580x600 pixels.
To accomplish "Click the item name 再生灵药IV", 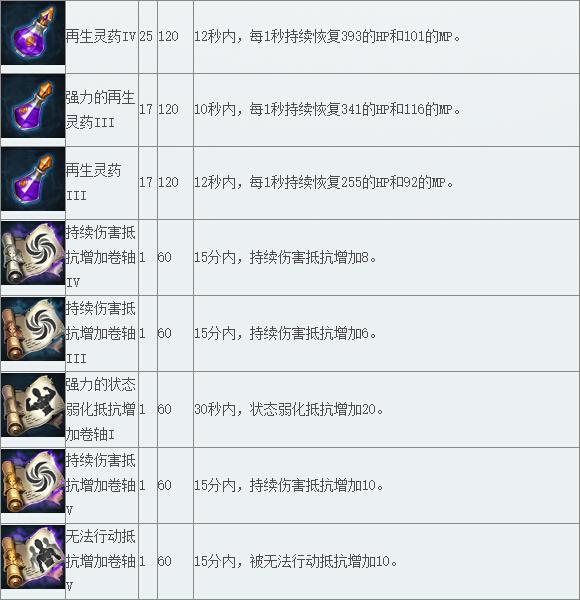I will (101, 37).
